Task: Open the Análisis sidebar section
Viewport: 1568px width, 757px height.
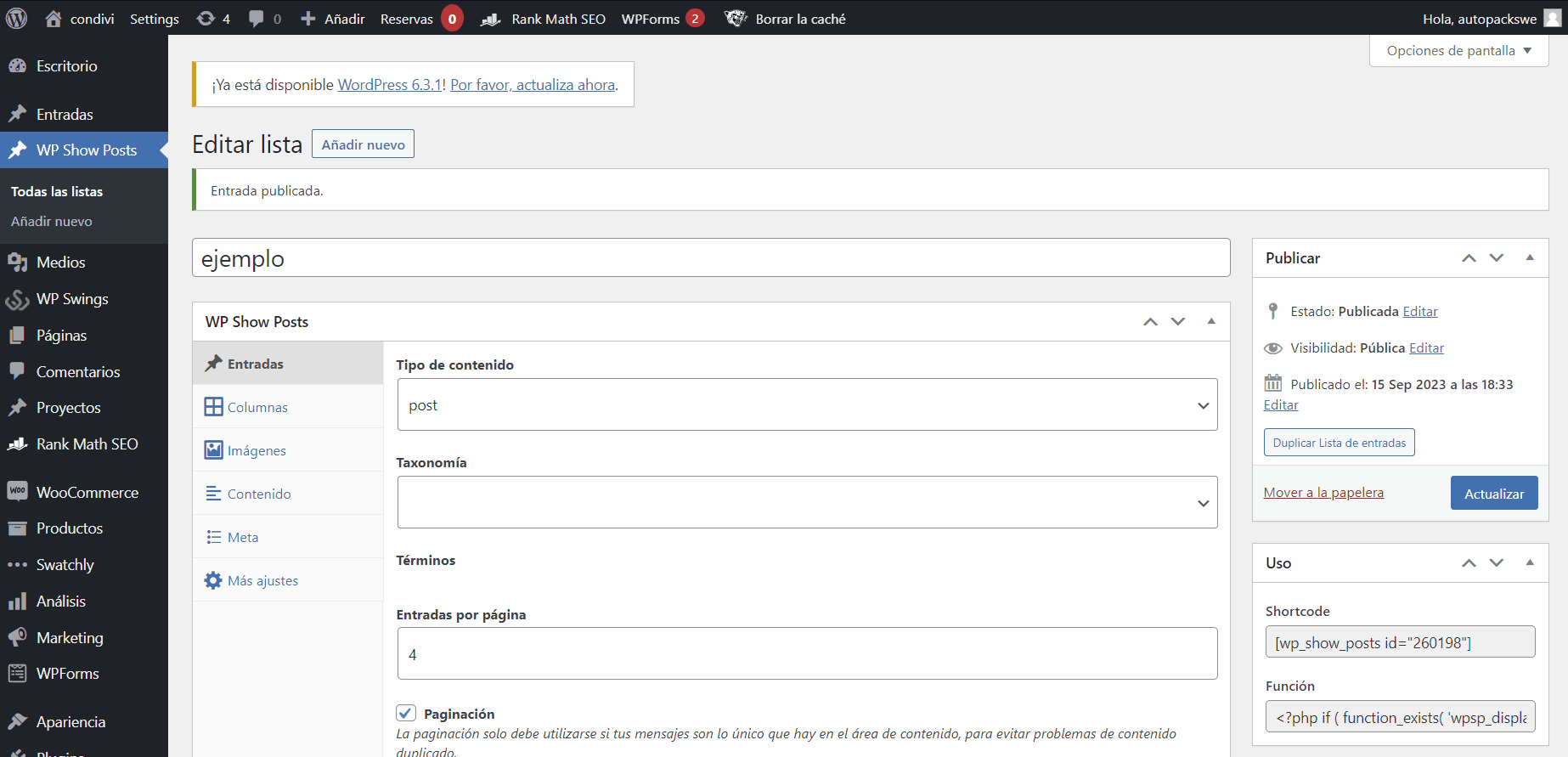Action: point(60,602)
